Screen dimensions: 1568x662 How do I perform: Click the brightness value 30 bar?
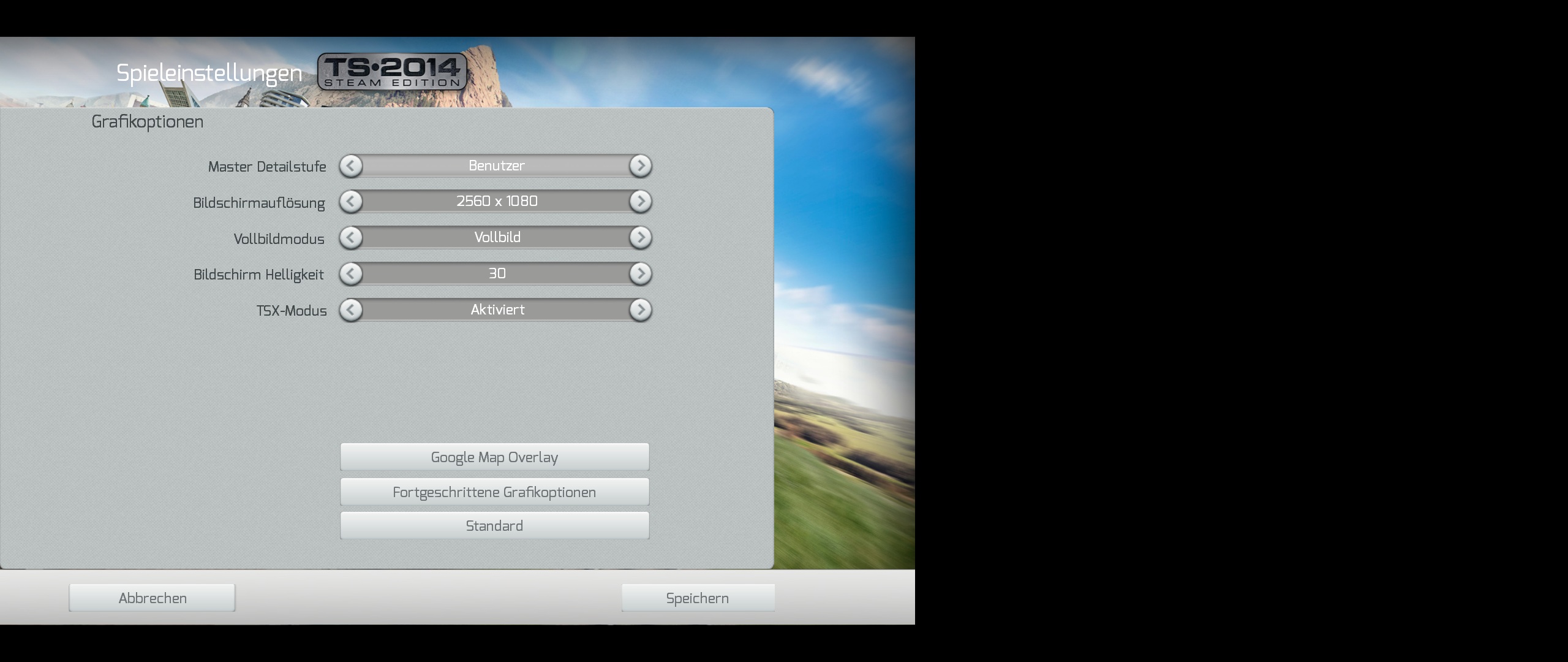tap(496, 274)
